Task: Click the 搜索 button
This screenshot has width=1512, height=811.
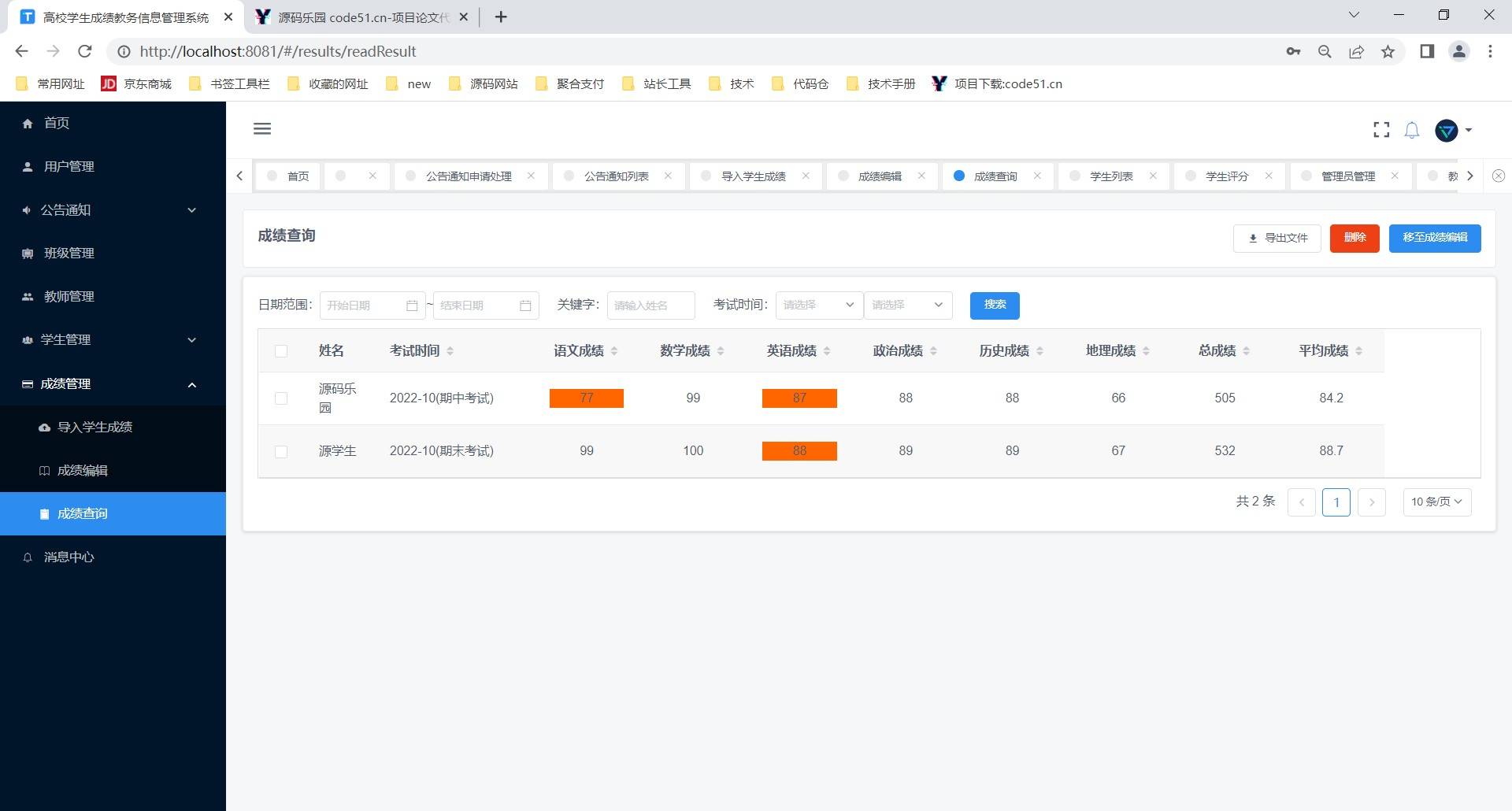Action: (x=995, y=306)
